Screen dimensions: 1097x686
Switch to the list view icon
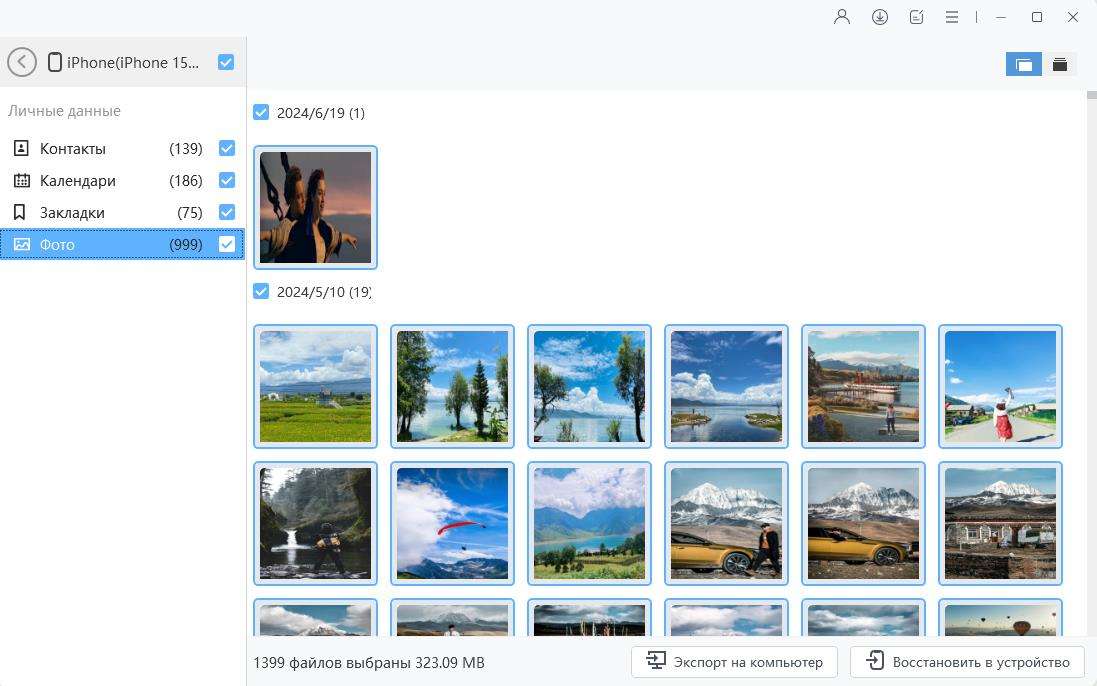pos(1060,64)
